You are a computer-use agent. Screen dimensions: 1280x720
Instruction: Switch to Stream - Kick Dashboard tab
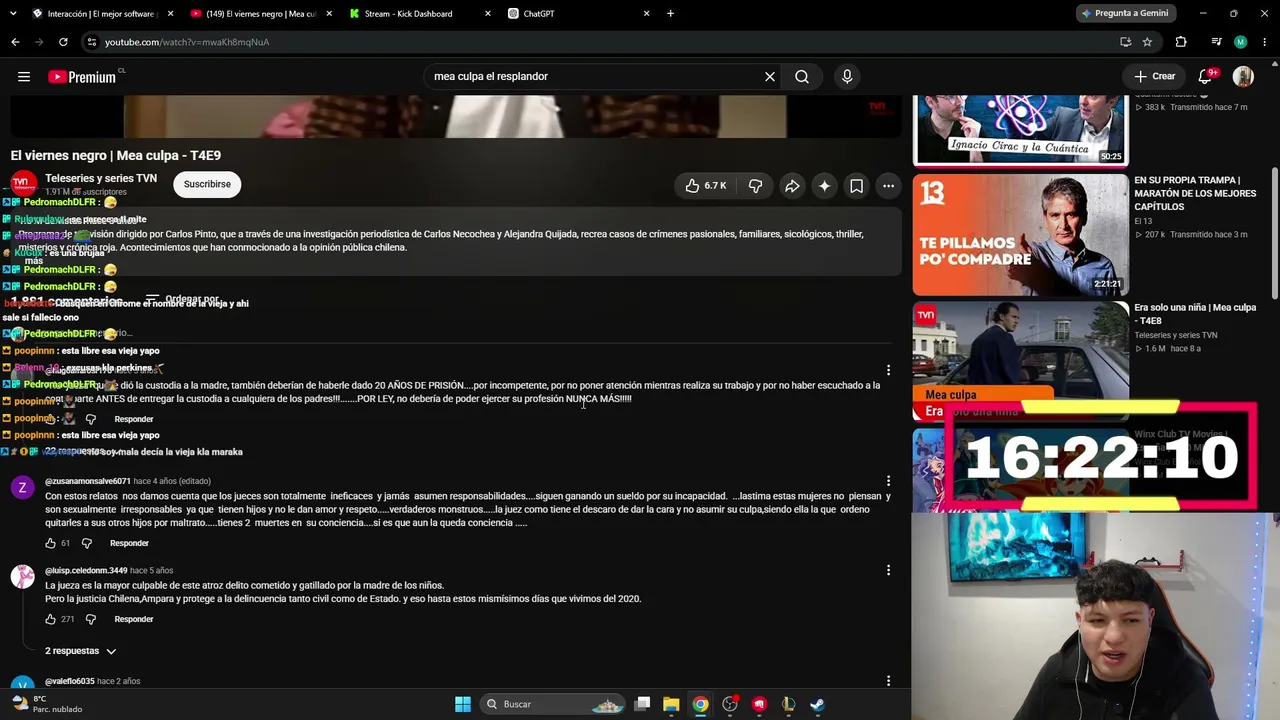point(419,14)
